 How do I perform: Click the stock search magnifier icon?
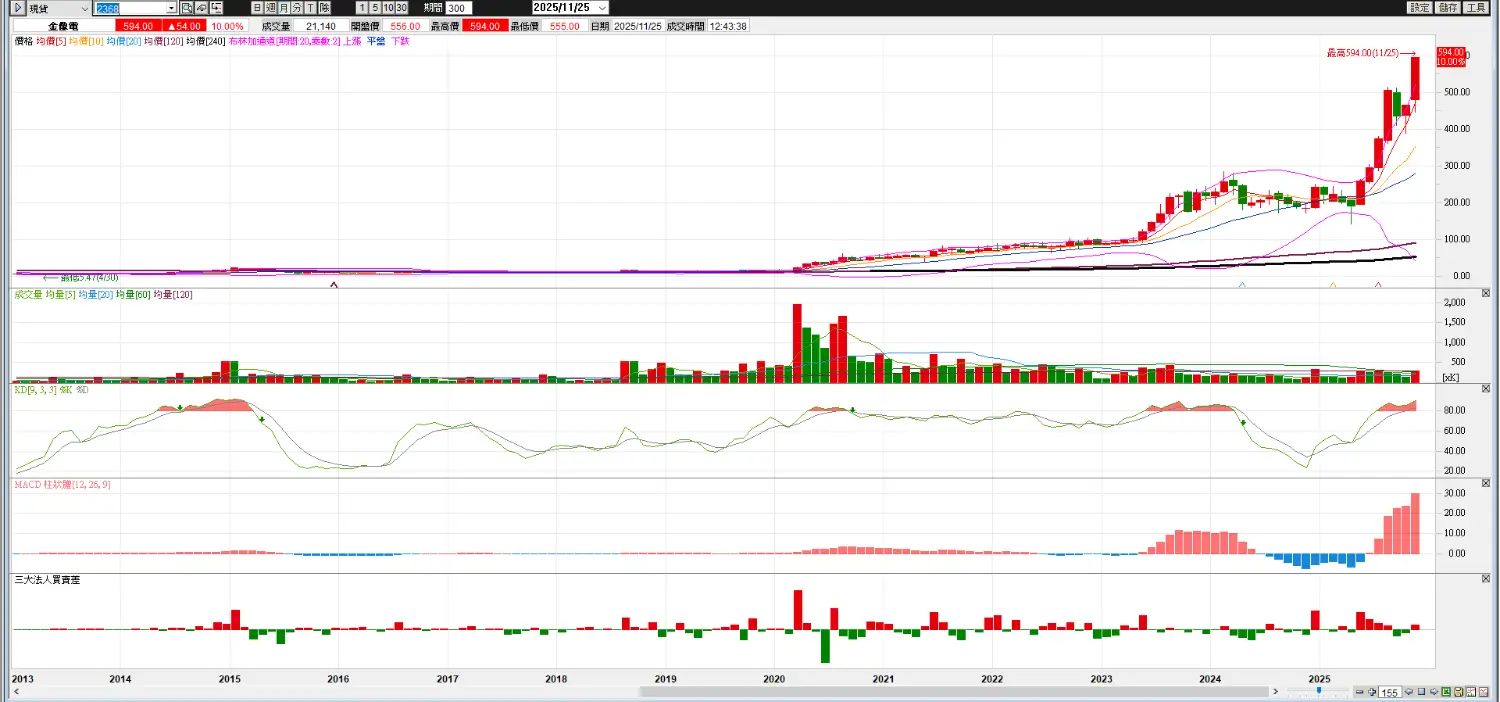(187, 8)
